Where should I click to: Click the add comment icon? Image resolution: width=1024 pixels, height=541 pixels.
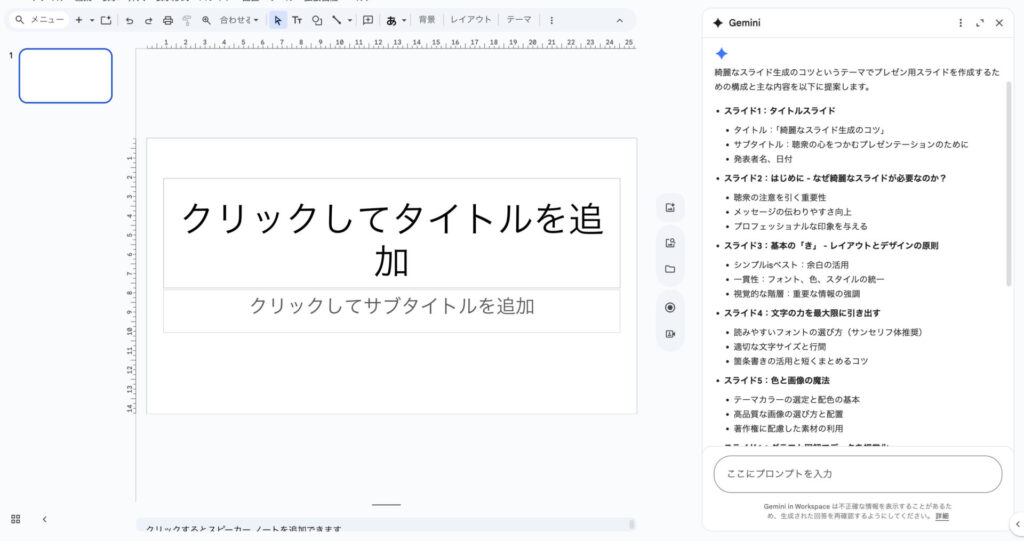368,20
